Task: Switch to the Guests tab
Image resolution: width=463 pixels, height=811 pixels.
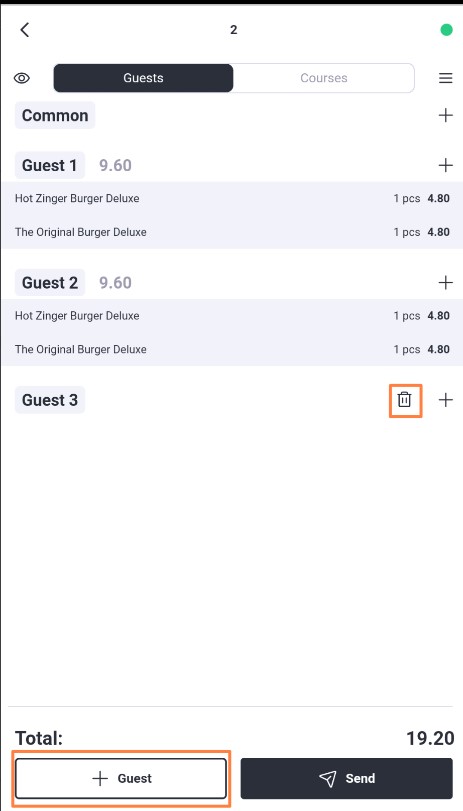Action: [143, 78]
